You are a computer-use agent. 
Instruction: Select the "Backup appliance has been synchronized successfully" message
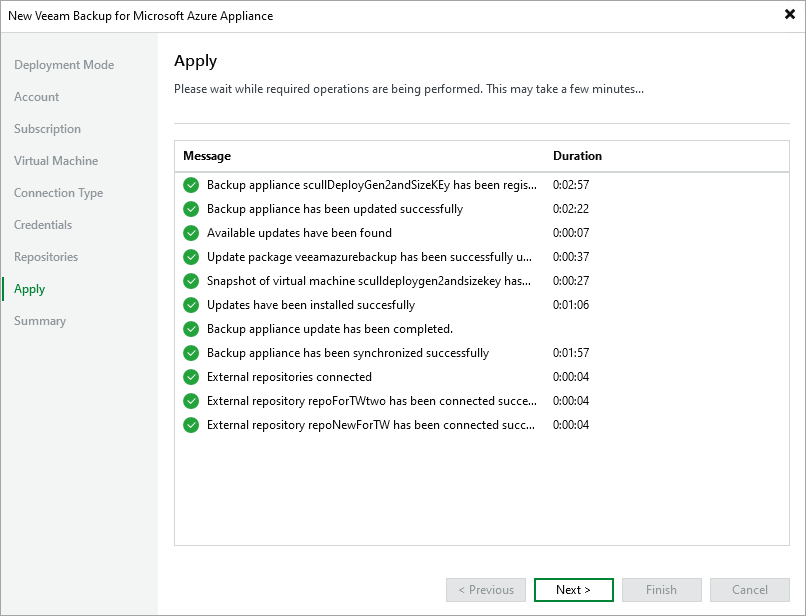point(348,353)
